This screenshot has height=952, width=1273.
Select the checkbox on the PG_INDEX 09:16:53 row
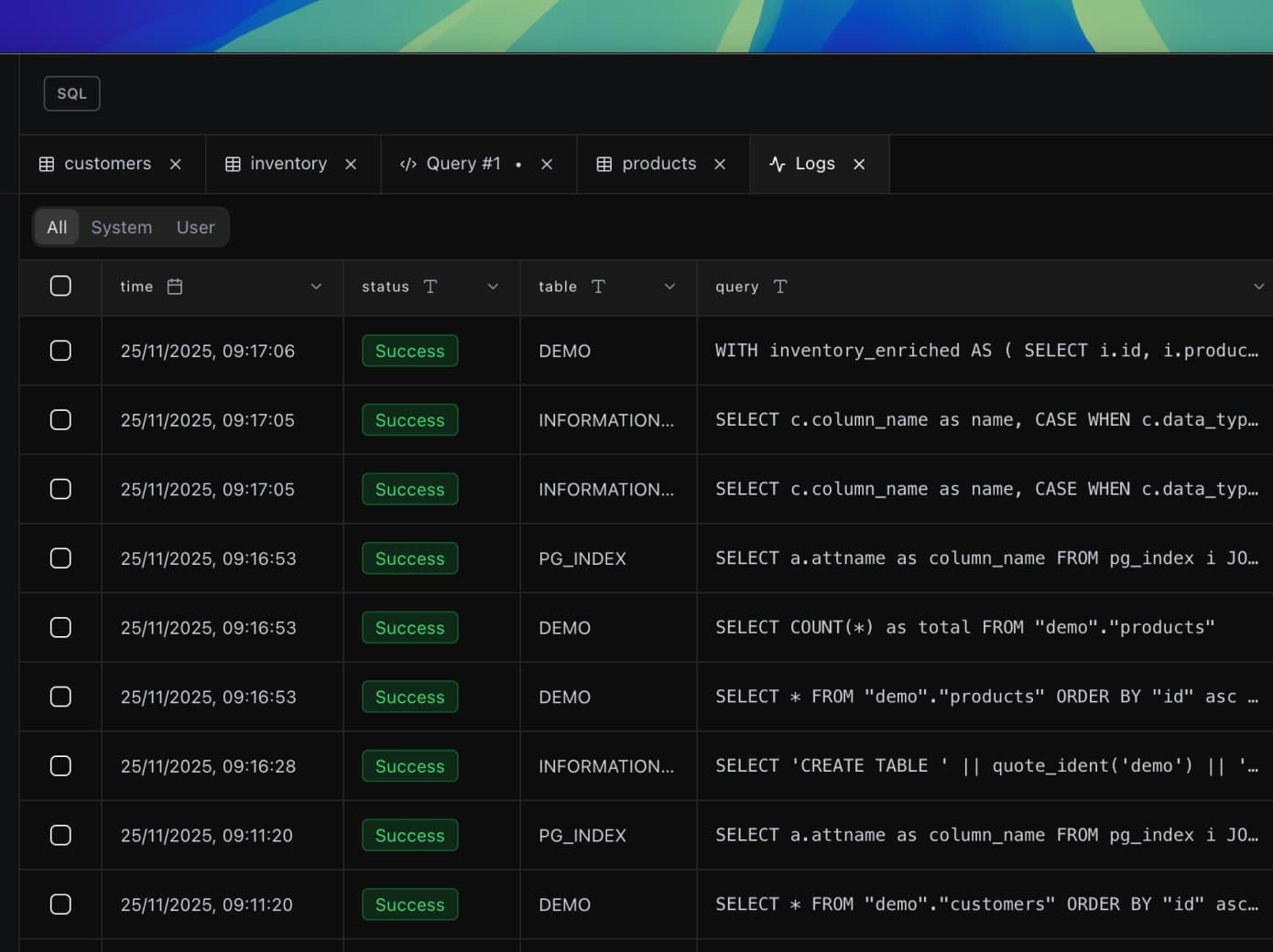point(60,557)
